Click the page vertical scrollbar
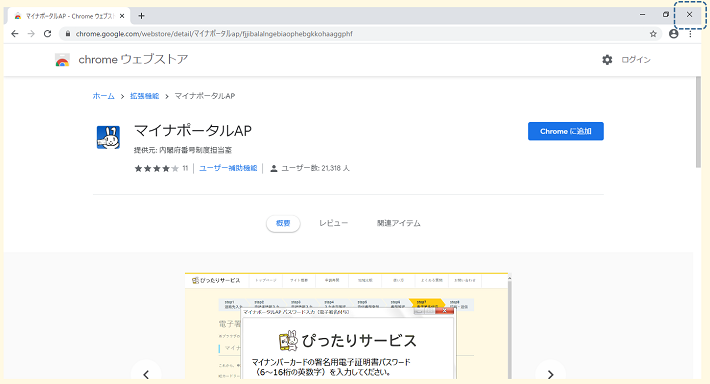 pyautogui.click(x=698, y=123)
